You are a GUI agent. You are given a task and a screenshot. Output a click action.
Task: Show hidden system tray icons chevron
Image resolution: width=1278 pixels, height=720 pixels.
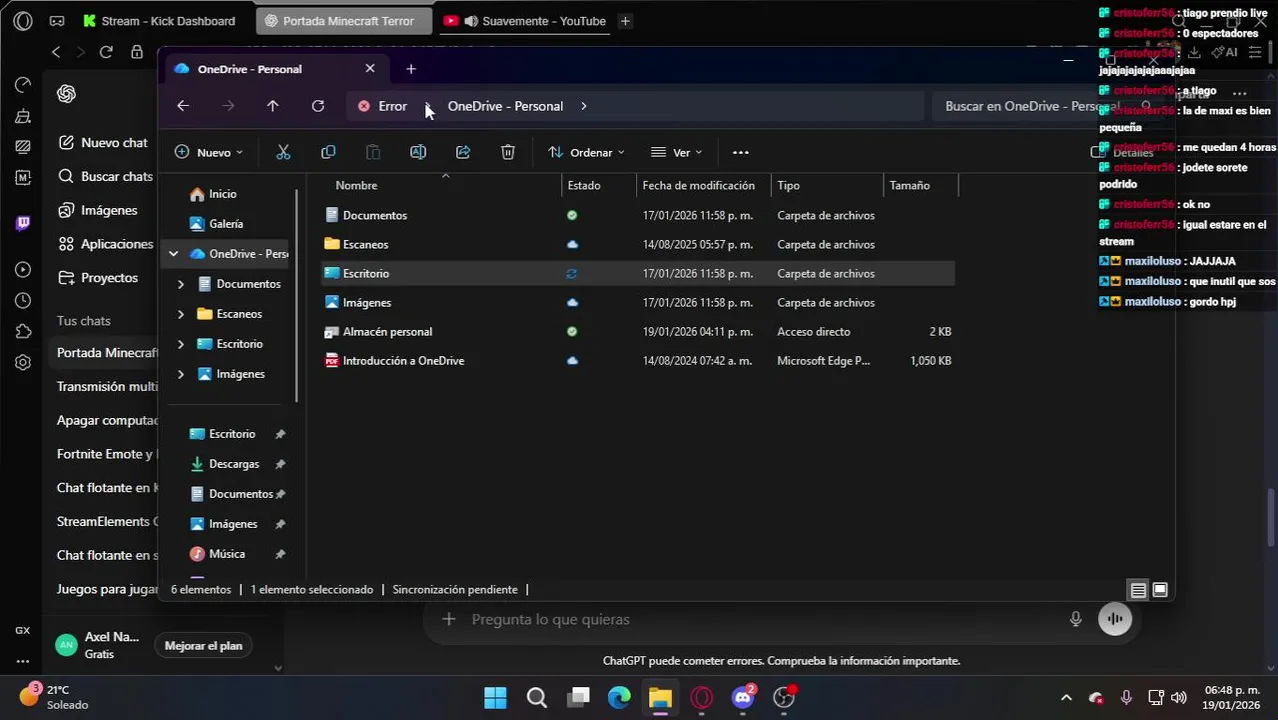click(1066, 698)
